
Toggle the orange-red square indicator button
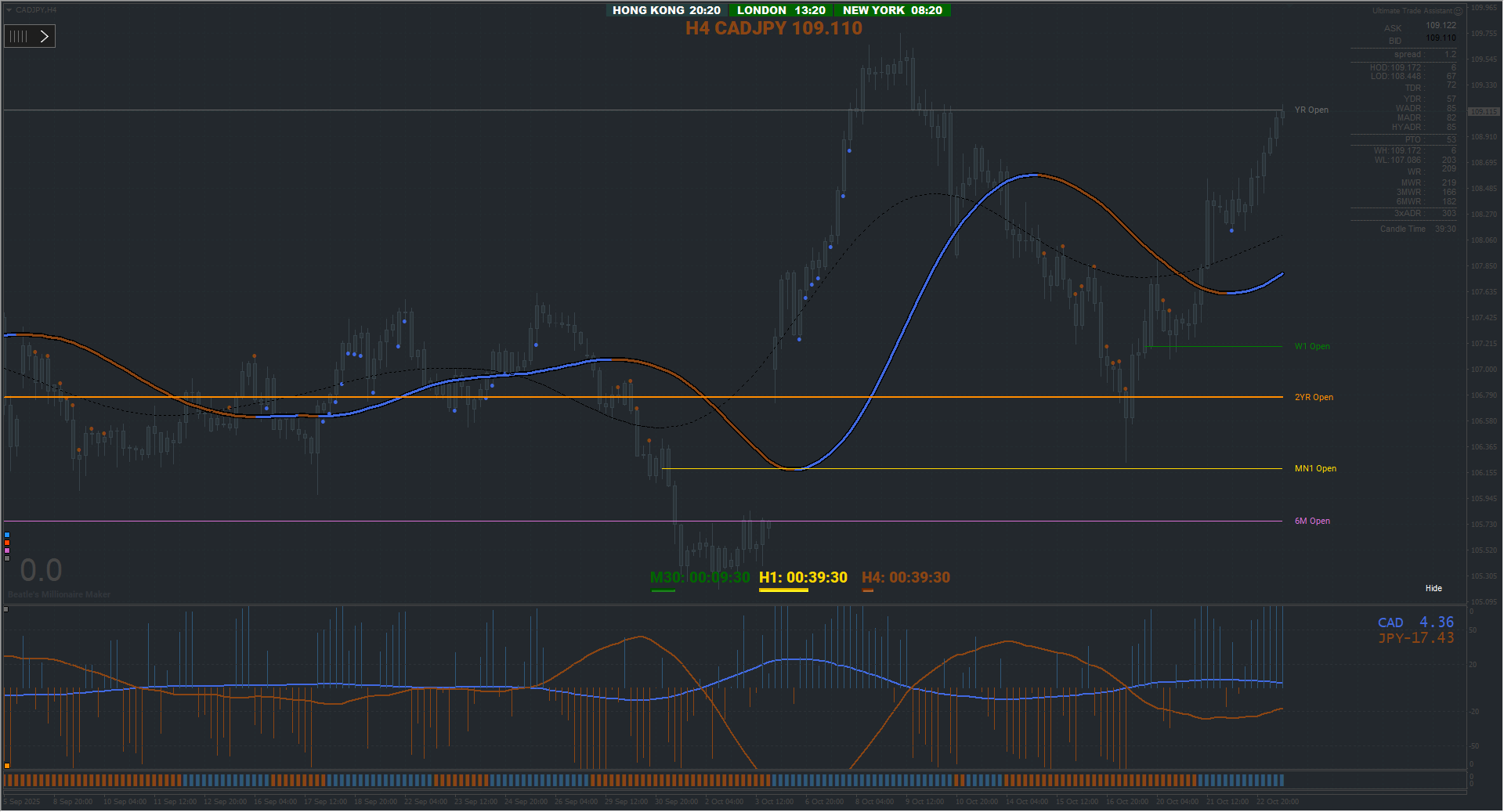pyautogui.click(x=7, y=543)
